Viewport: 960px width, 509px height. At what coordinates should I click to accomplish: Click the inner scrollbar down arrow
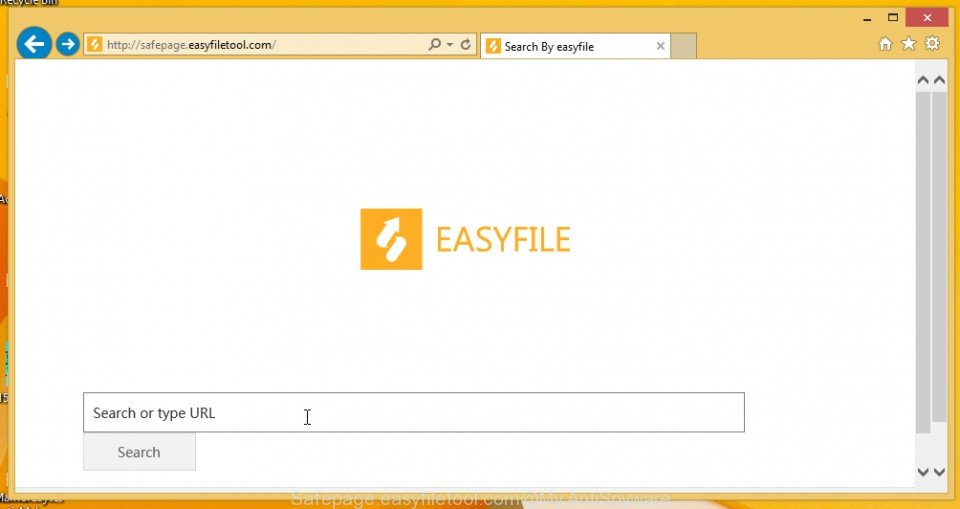923,472
